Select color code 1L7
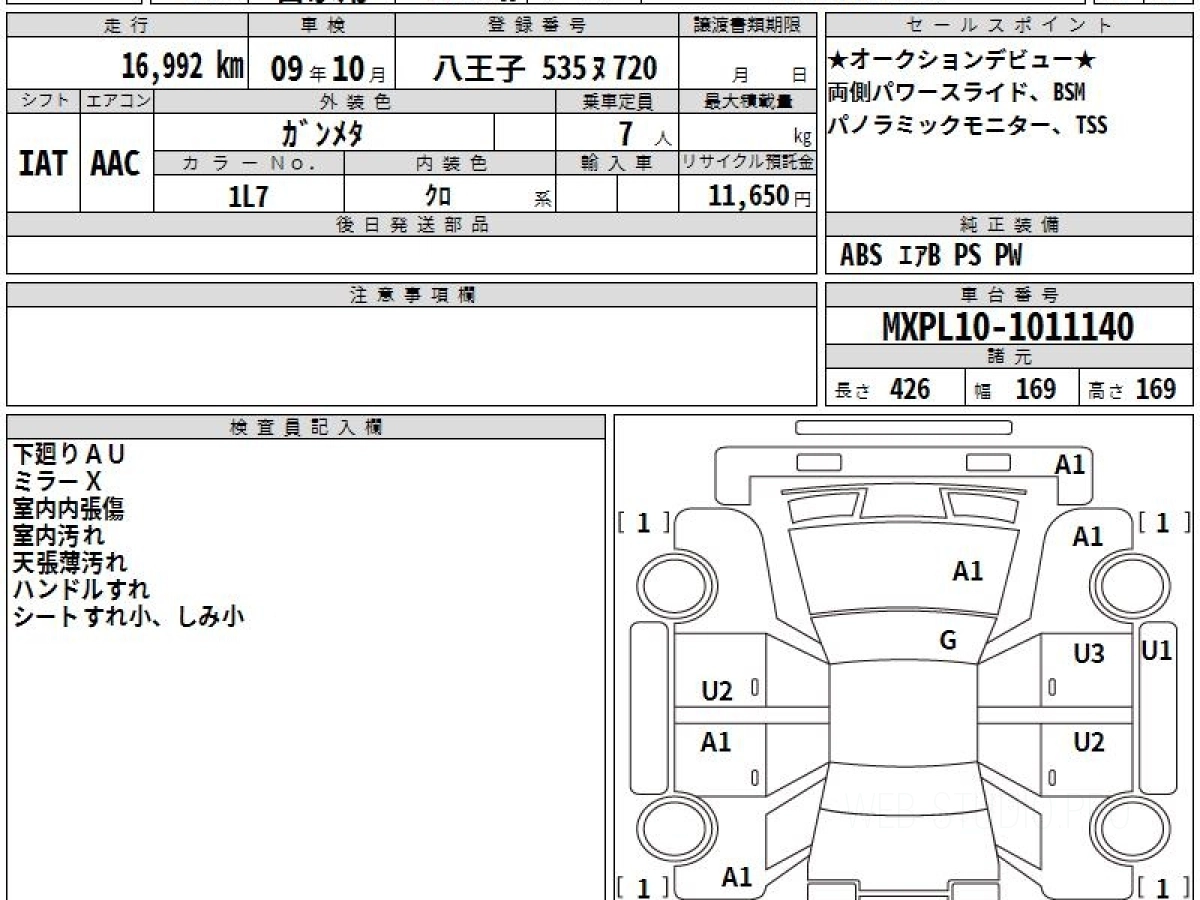This screenshot has width=1200, height=900. click(248, 196)
